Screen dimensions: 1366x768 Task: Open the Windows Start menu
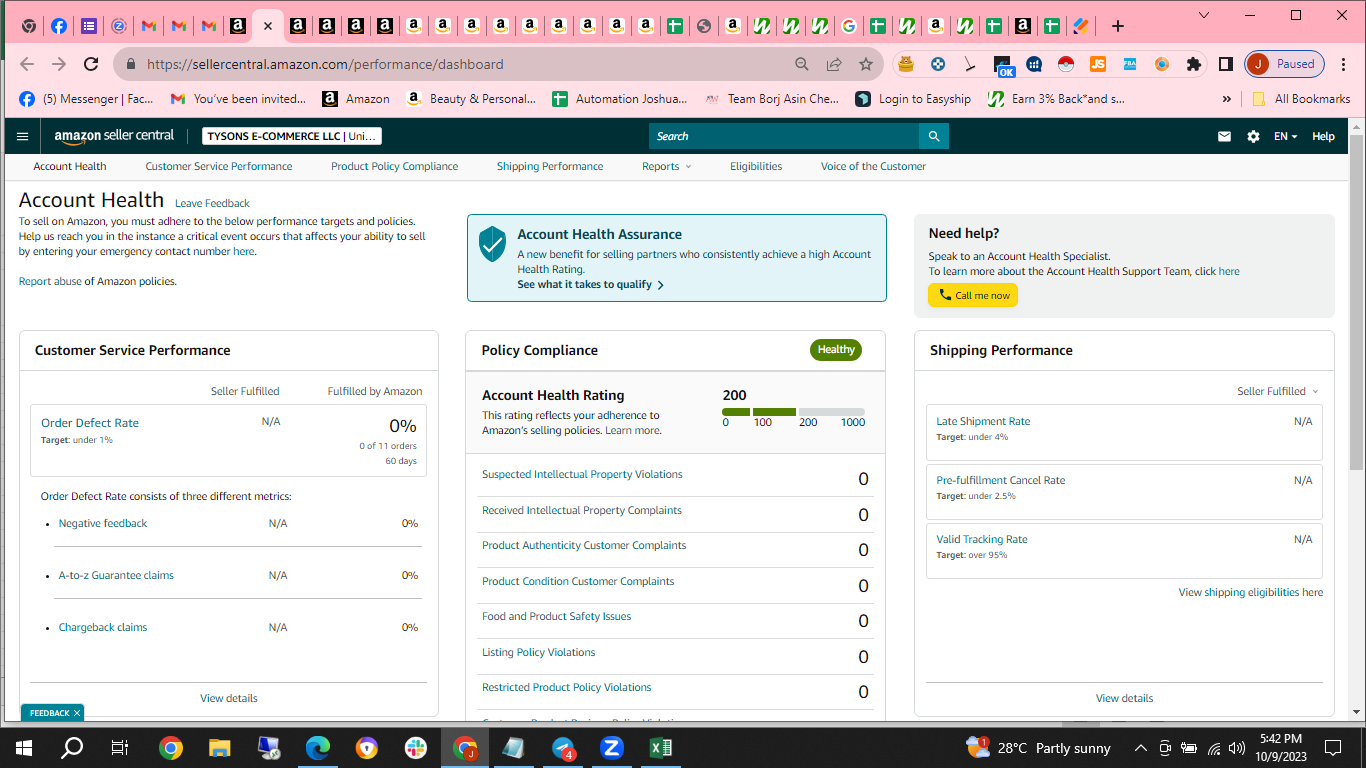(x=24, y=748)
